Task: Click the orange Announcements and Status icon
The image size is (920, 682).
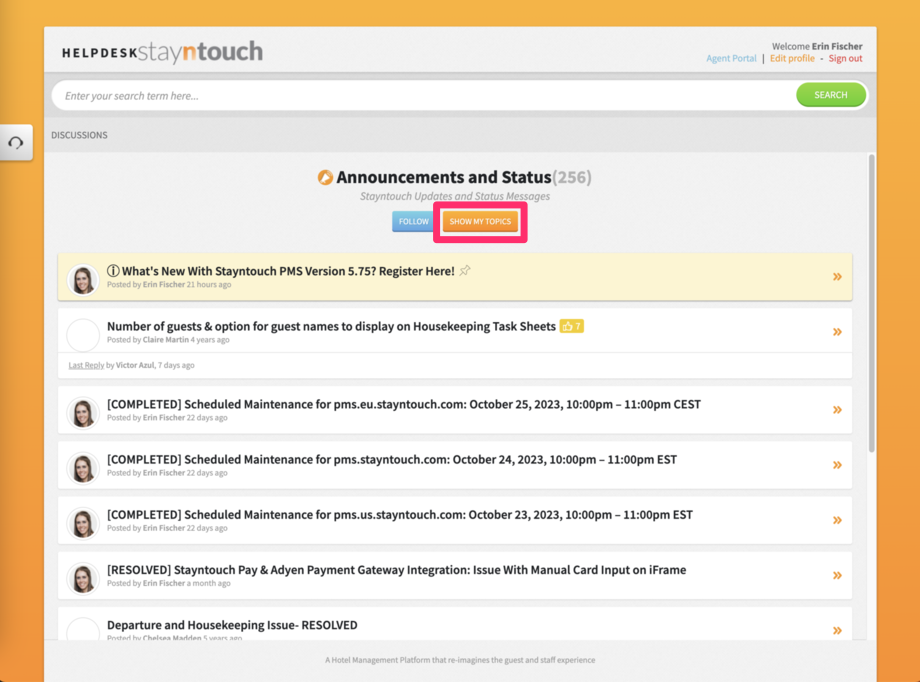Action: pos(325,177)
